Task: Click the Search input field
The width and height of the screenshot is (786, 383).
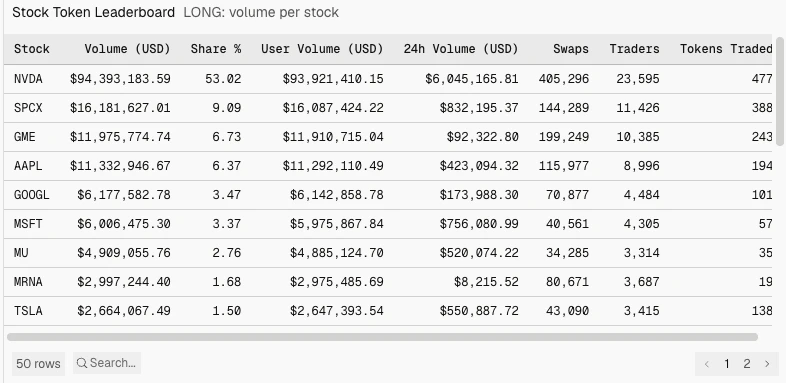Action: (107, 363)
